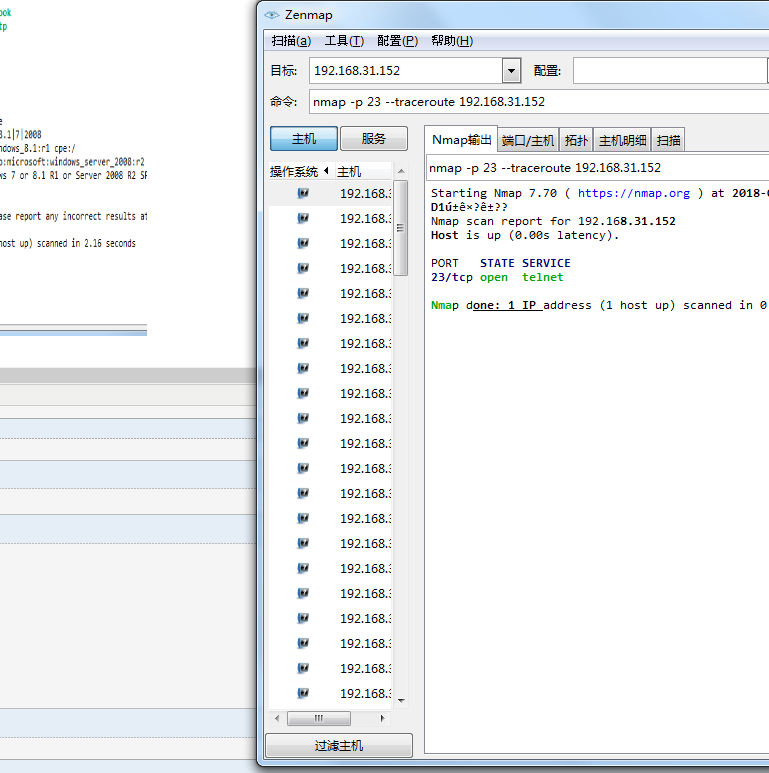
Task: Select the last visible host's OS icon
Action: click(x=303, y=693)
